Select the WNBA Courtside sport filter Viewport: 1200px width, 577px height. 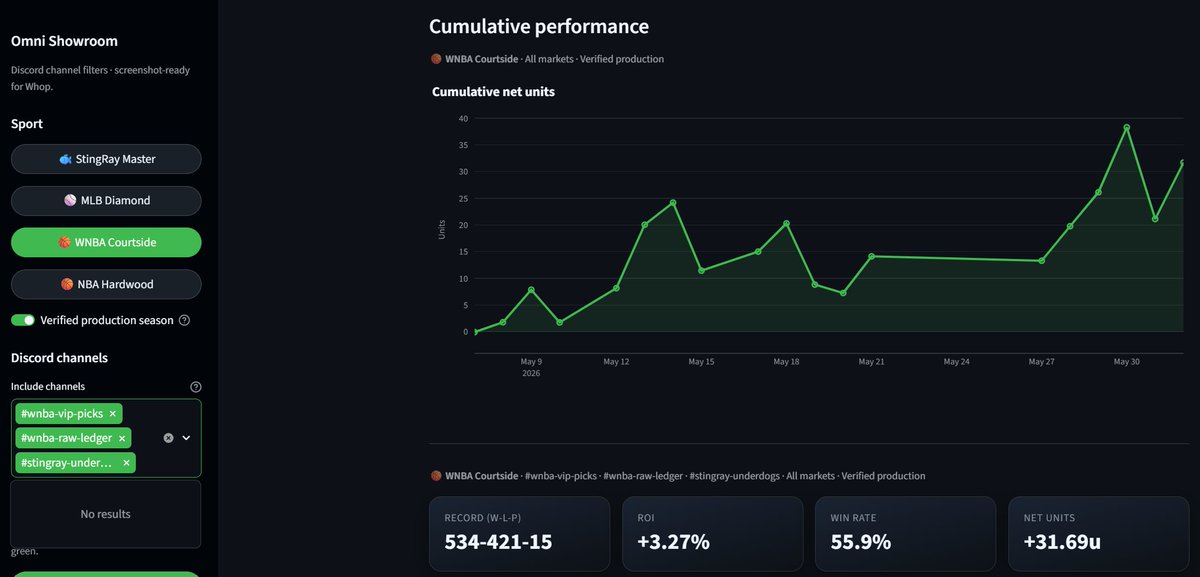tap(106, 242)
